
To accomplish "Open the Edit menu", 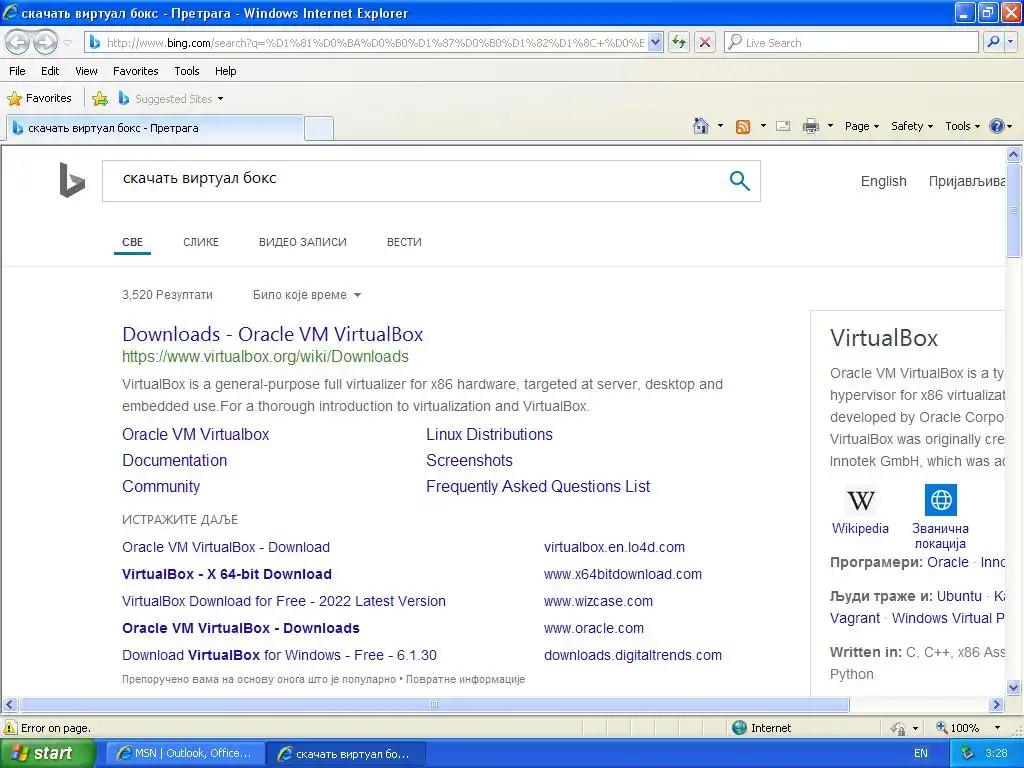I will pos(50,71).
